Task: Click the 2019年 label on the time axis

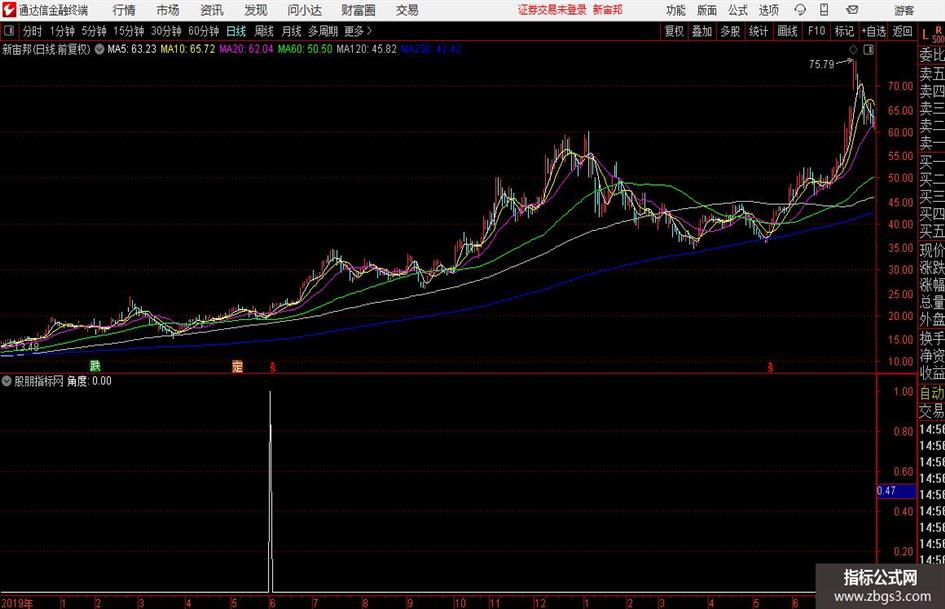Action: [x=17, y=603]
